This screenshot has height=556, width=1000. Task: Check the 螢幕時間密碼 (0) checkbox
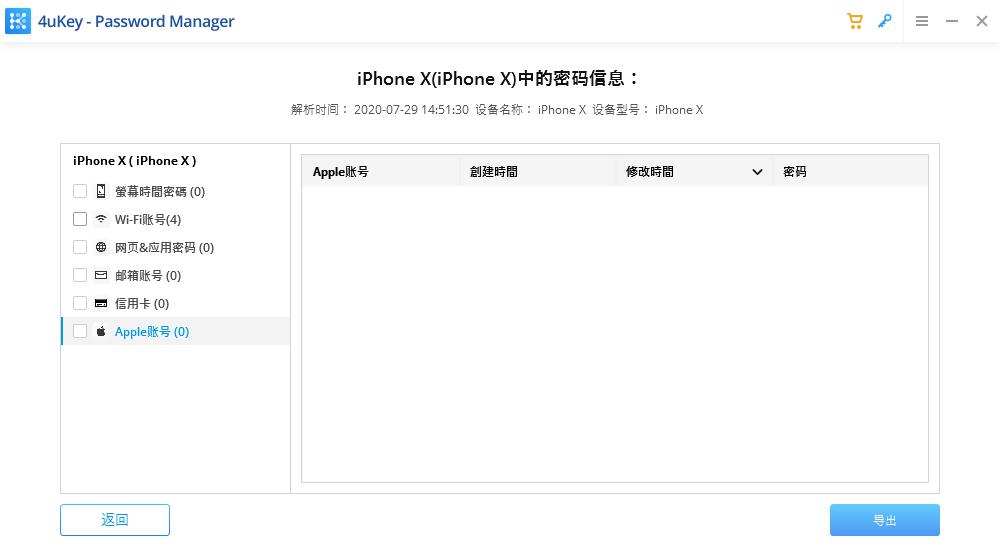80,191
